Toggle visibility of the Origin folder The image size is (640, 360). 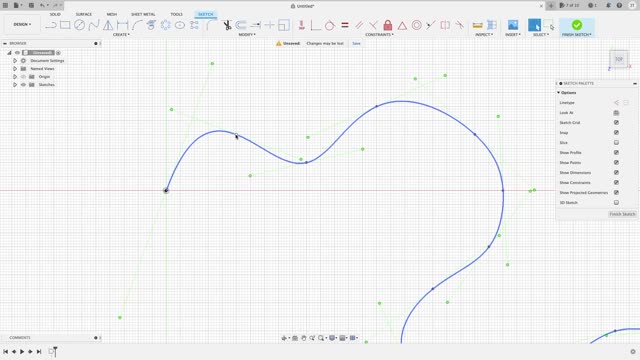coord(23,77)
